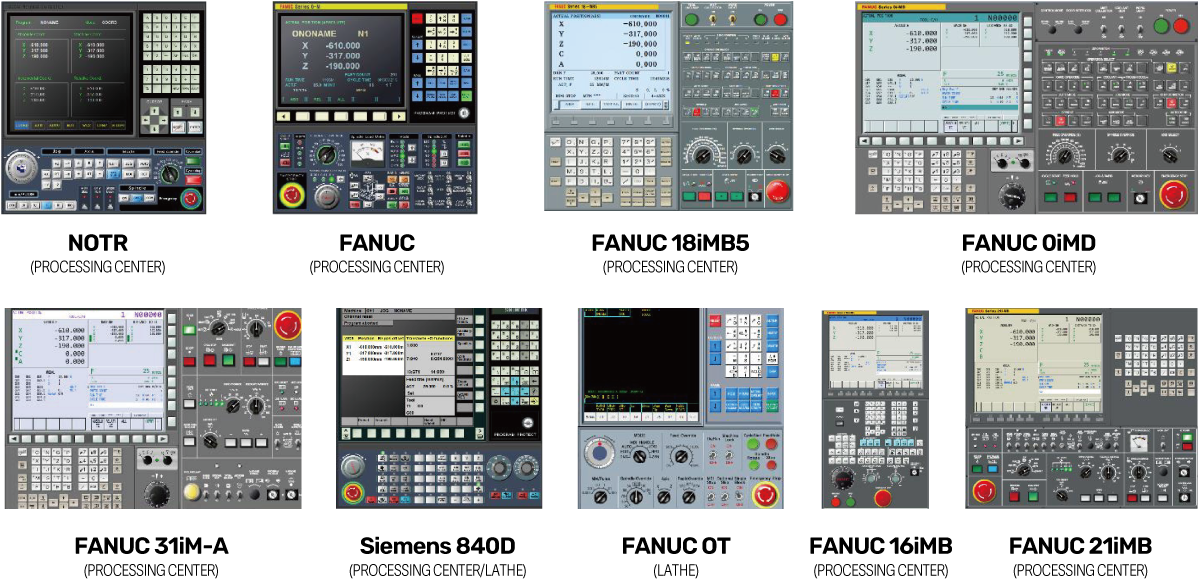Screen dimensions: 1200x581
Task: Click round yellow button on bottom-left panel
Action: pyautogui.click(x=192, y=490)
